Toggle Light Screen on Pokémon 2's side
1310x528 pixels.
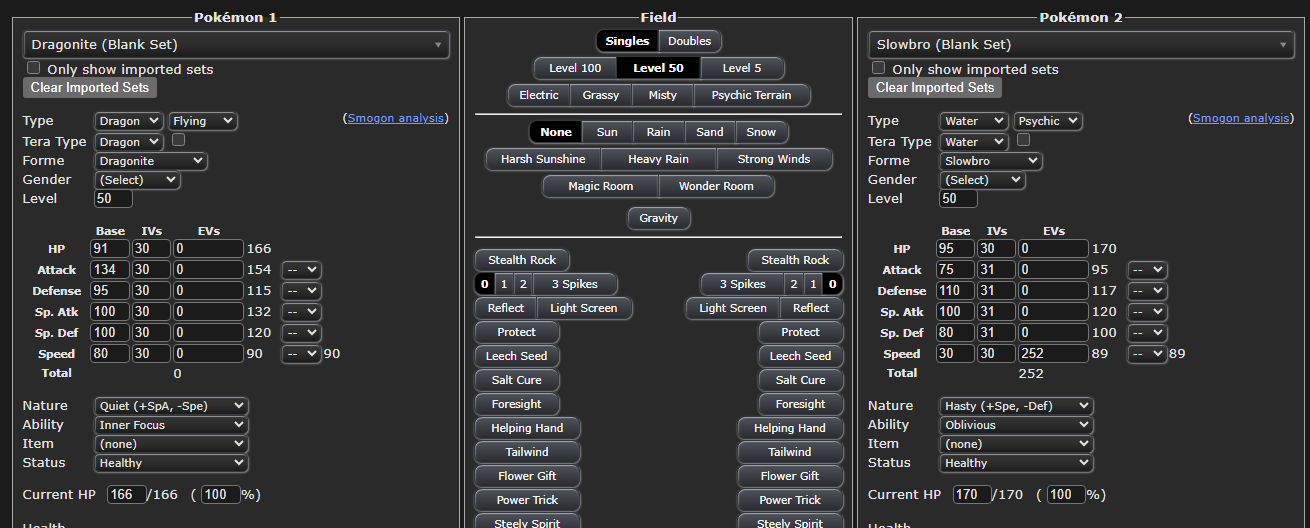click(733, 308)
